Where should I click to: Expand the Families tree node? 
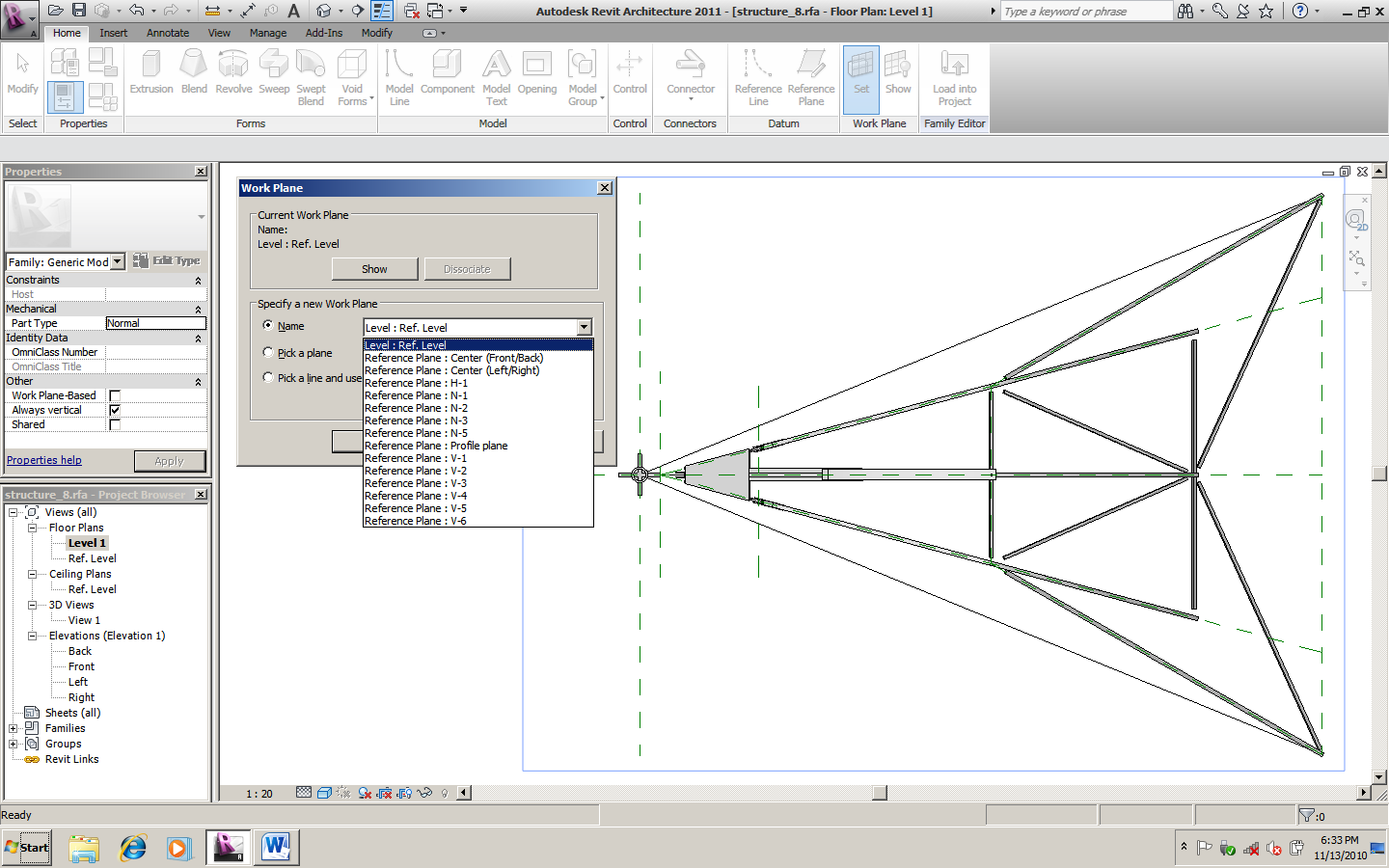pos(14,728)
